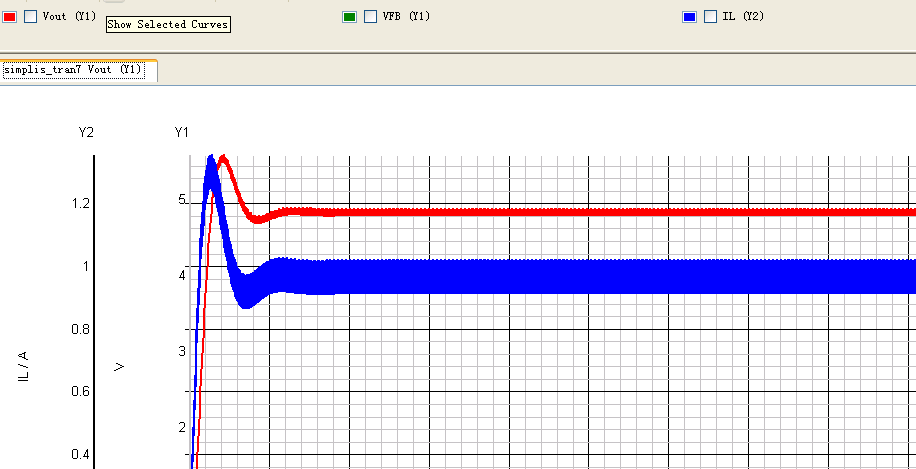Viewport: 916px width, 469px height.
Task: Click the 1.2 tick on Y2 axis
Action: [x=78, y=204]
